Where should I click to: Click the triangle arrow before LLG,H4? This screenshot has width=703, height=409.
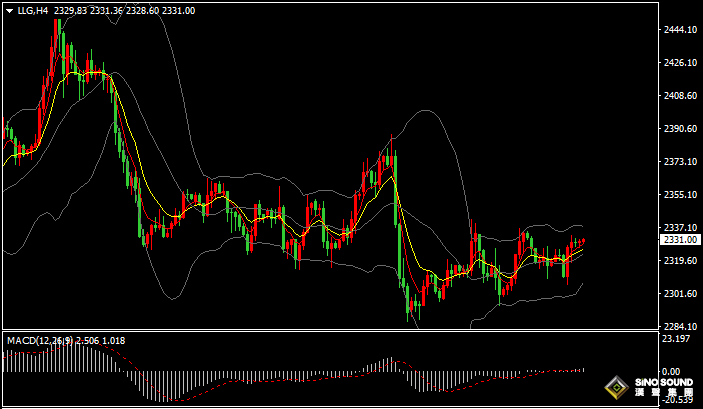(8, 10)
